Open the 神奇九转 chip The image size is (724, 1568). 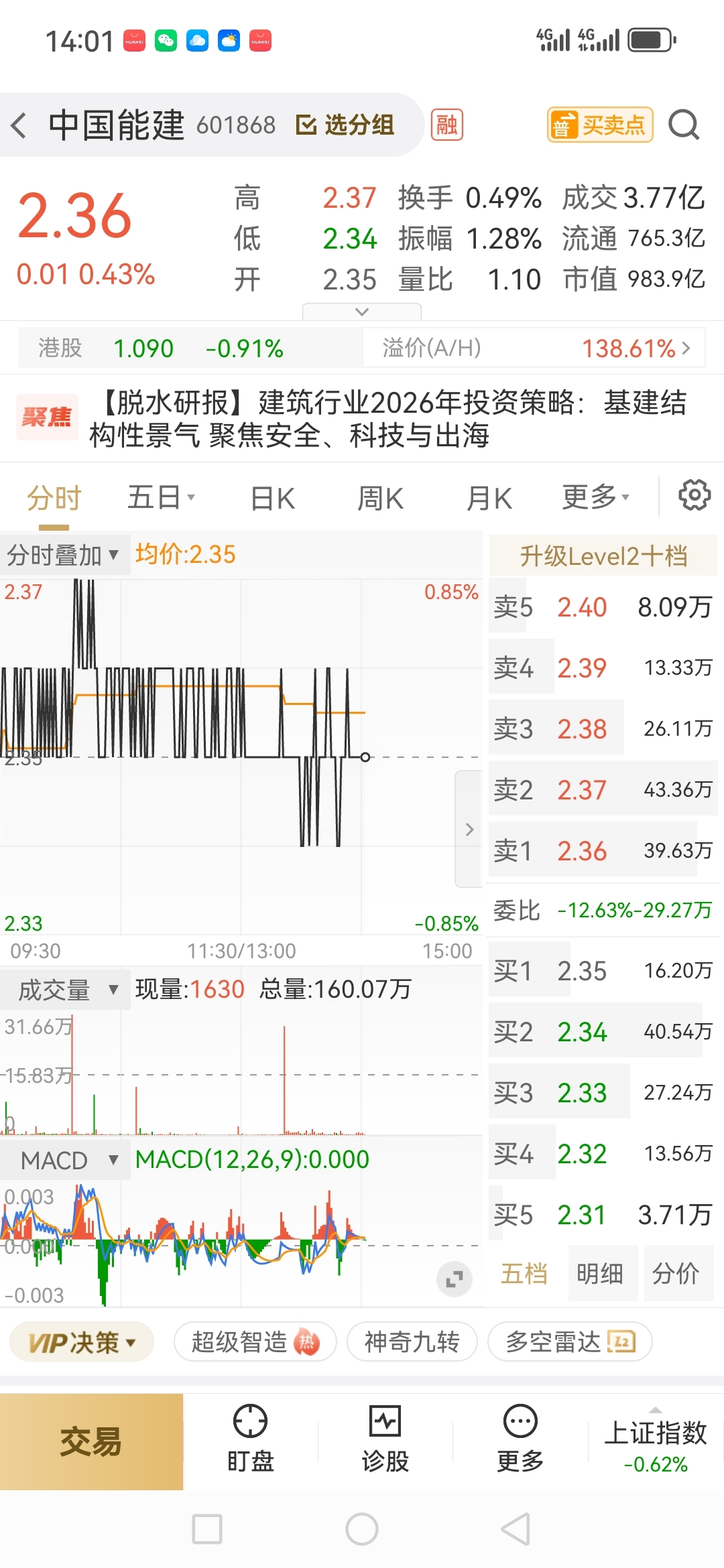tap(412, 1342)
